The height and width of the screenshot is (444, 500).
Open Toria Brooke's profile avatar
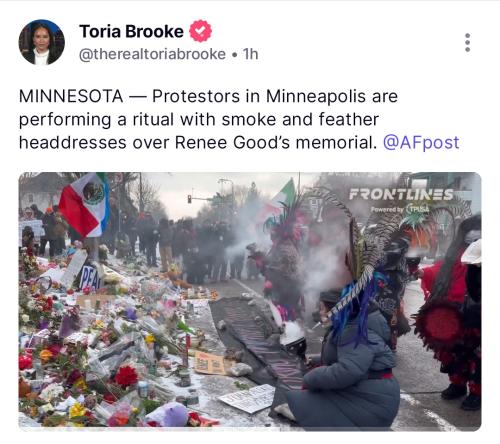pos(42,42)
